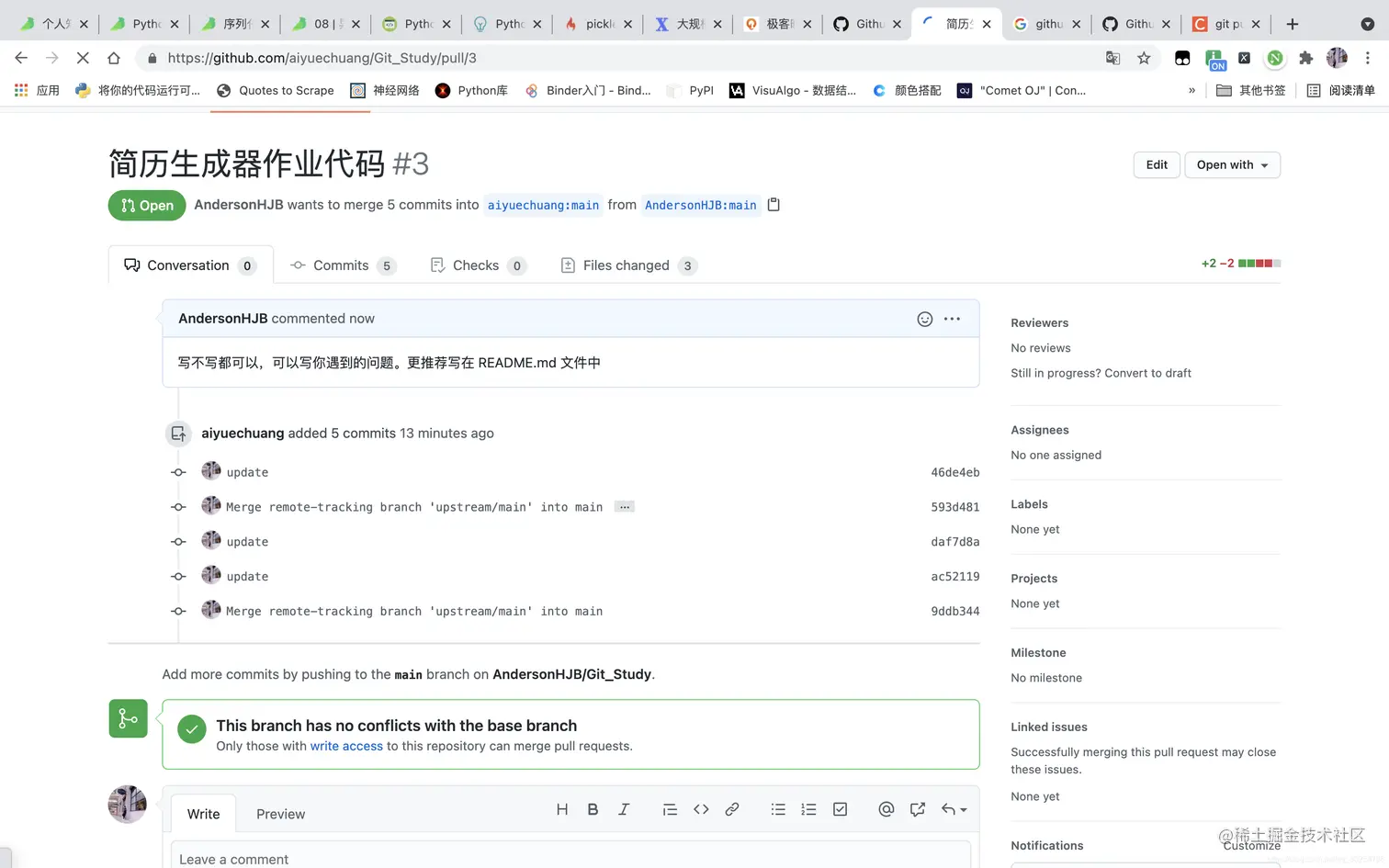1389x868 pixels.
Task: Open the 阅读清单 reading list button
Action: pos(1341,90)
